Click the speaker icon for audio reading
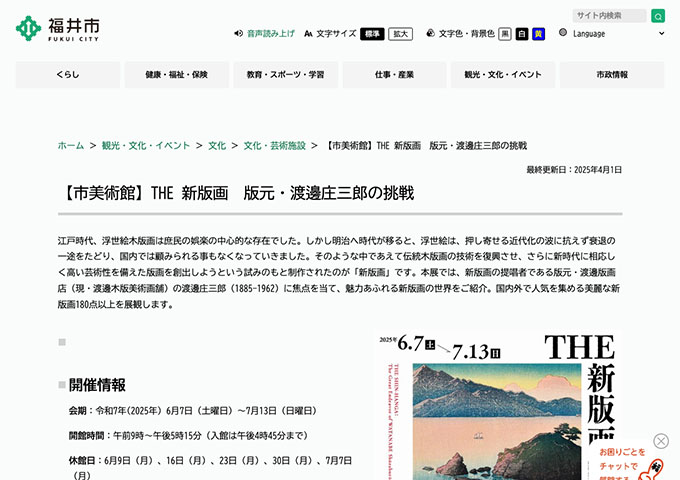This screenshot has width=680, height=480. [x=238, y=33]
